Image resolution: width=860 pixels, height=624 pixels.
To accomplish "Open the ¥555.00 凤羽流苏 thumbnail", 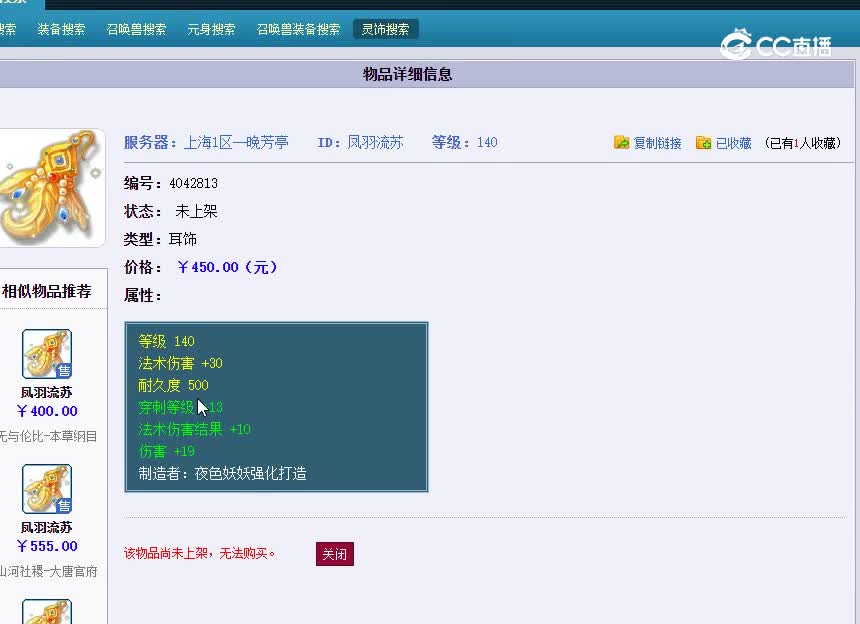I will click(x=47, y=489).
